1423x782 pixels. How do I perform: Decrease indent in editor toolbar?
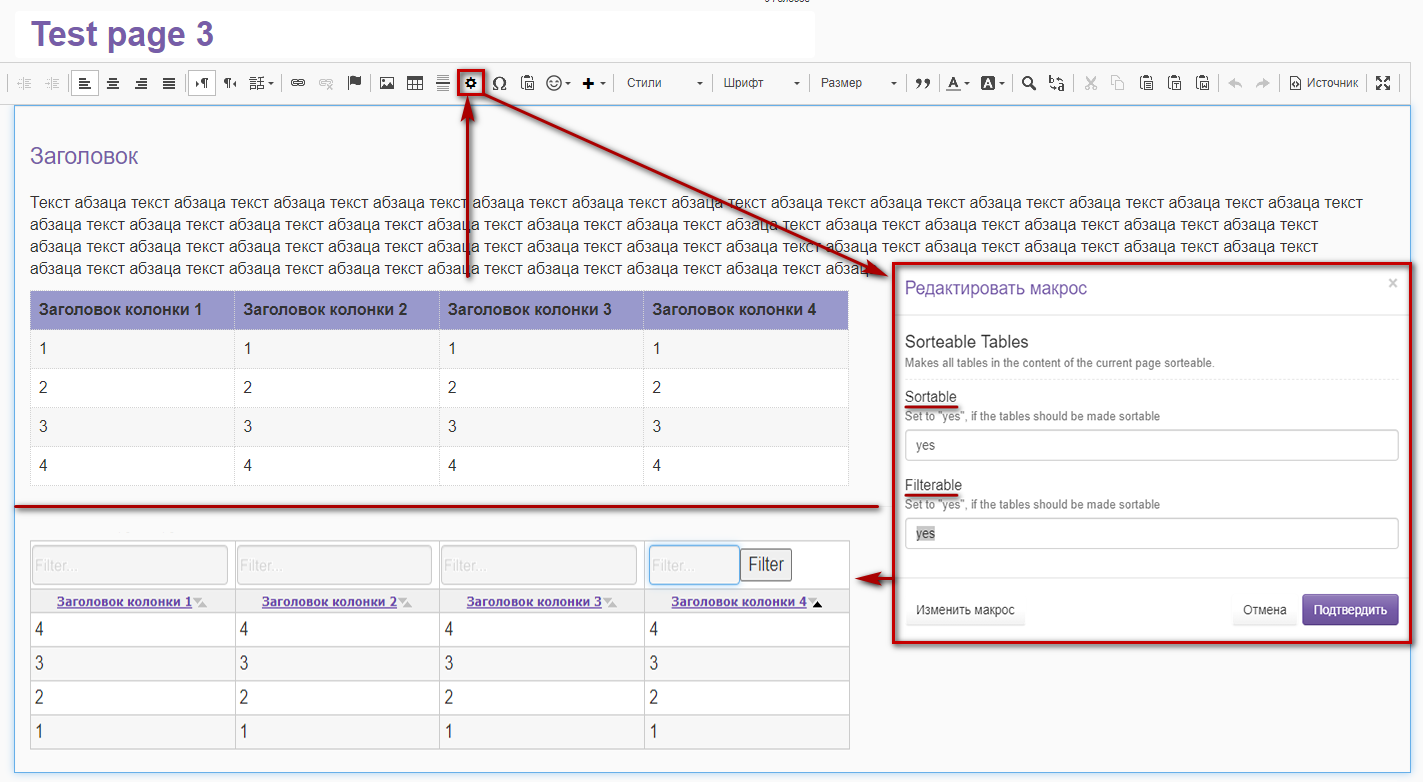(24, 83)
